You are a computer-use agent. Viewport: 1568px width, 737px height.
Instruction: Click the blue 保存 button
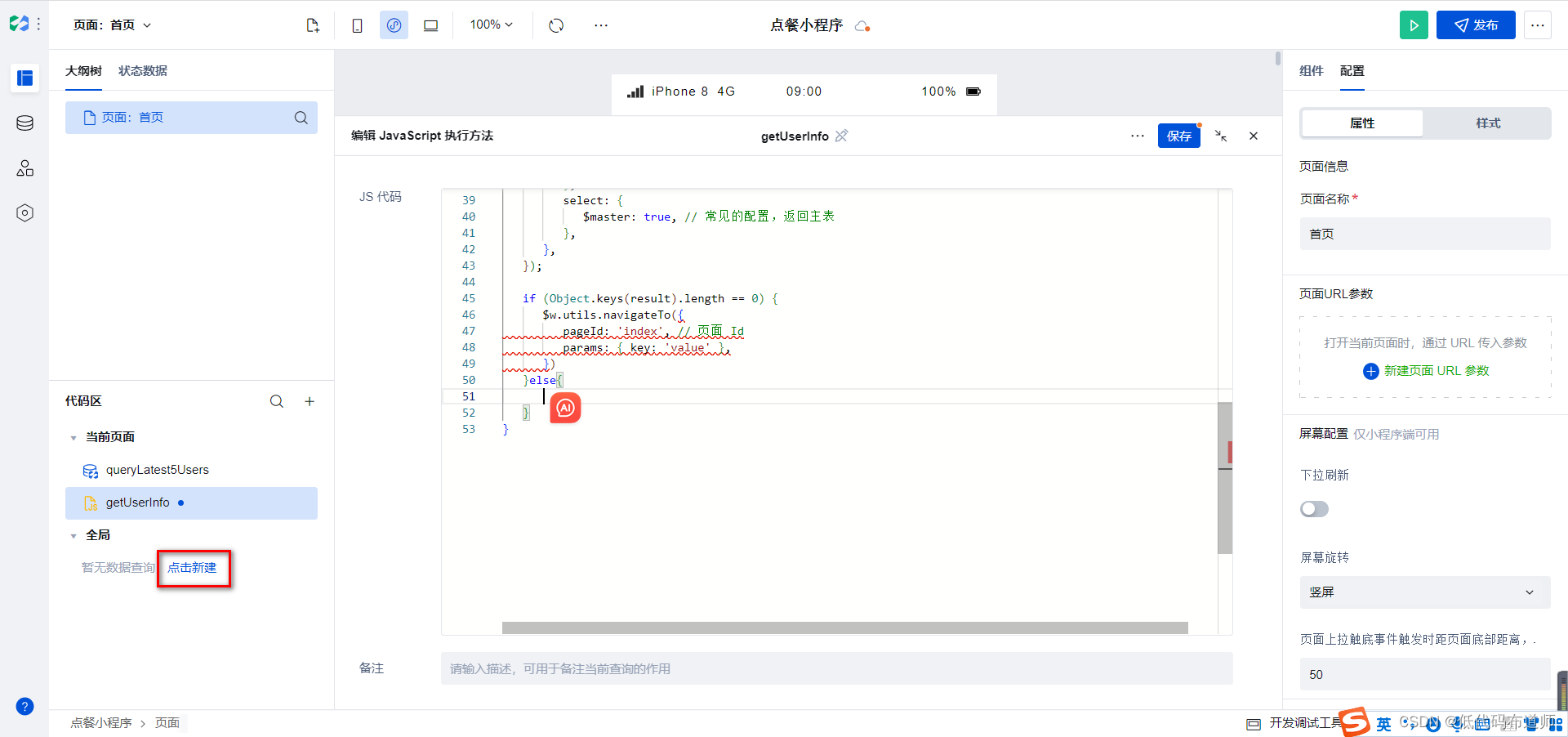[x=1178, y=136]
